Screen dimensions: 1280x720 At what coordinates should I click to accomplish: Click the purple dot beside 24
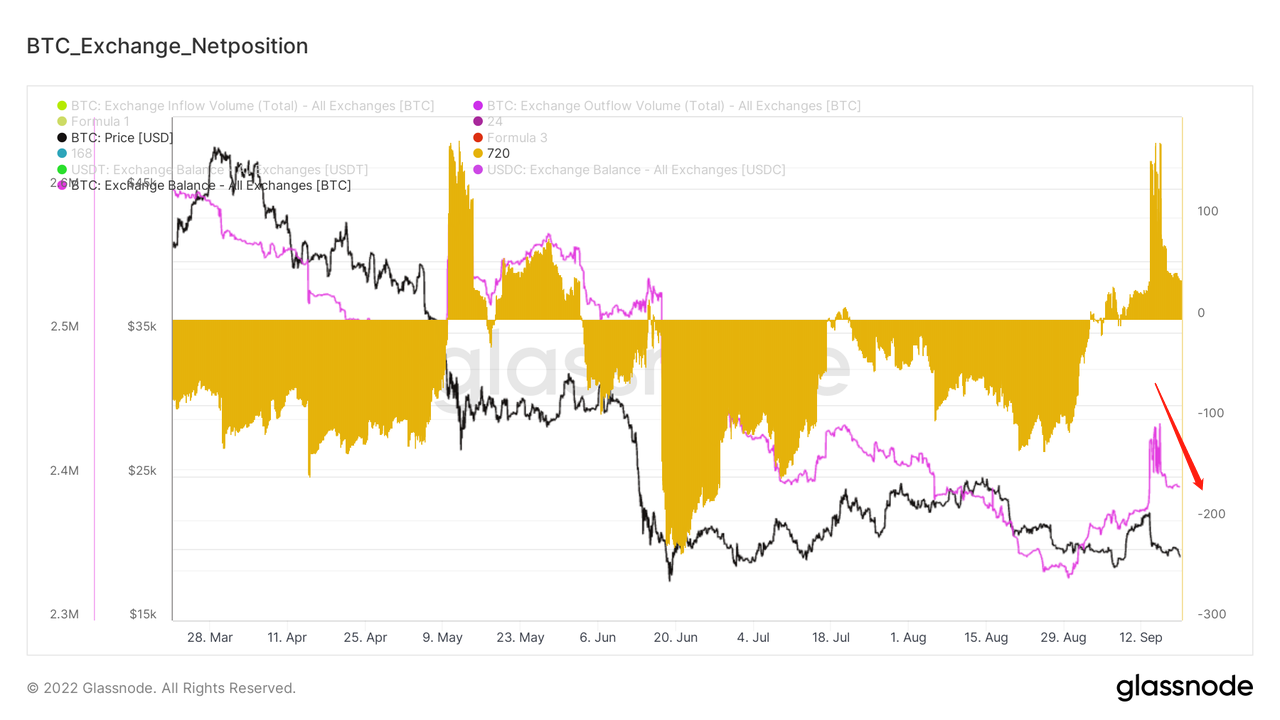pos(478,122)
